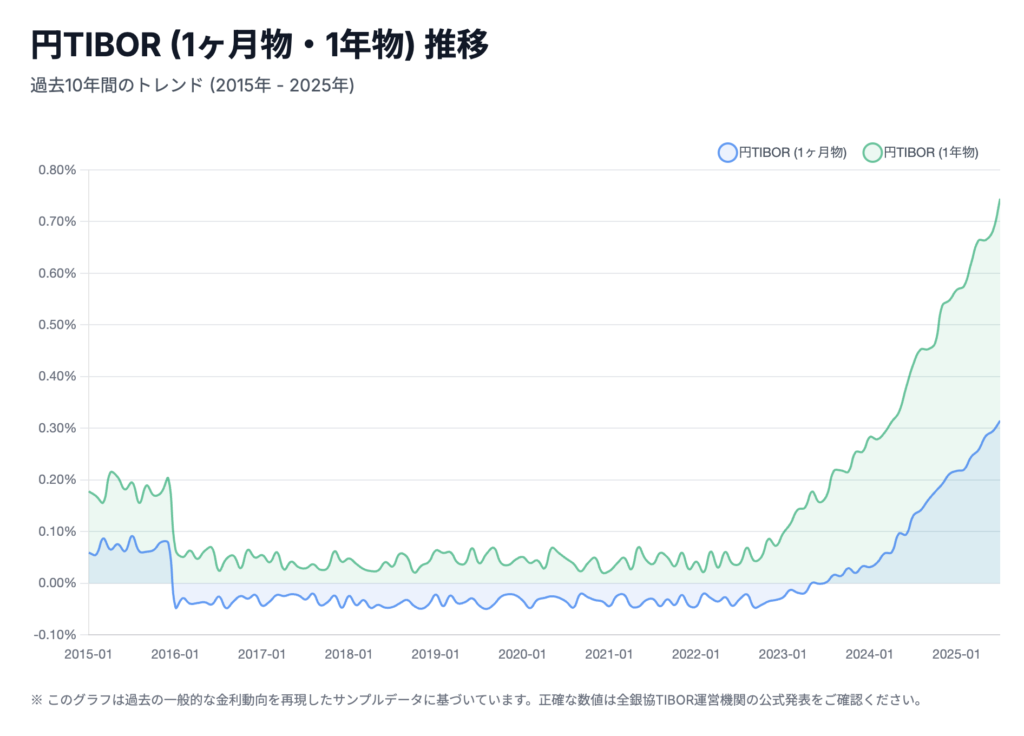Click the blue line's endpoint at far right
This screenshot has width=1024, height=736.
click(999, 422)
